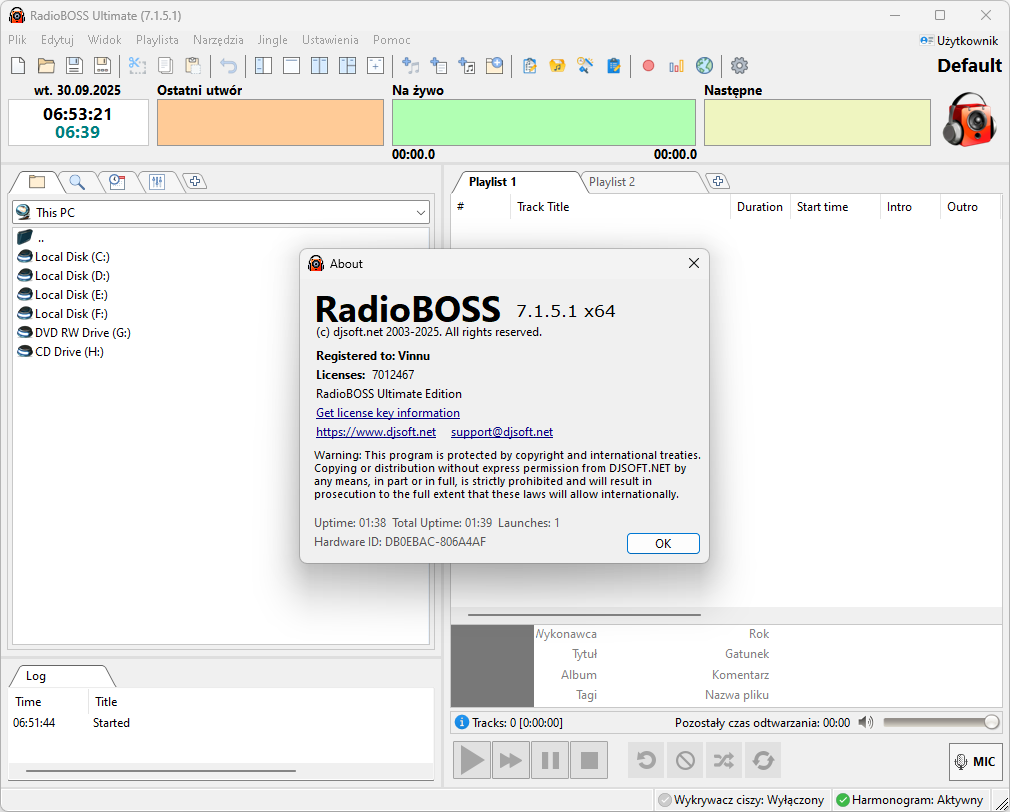The image size is (1010, 812).
Task: Paste tracks using the clipboard icon
Action: point(193,66)
